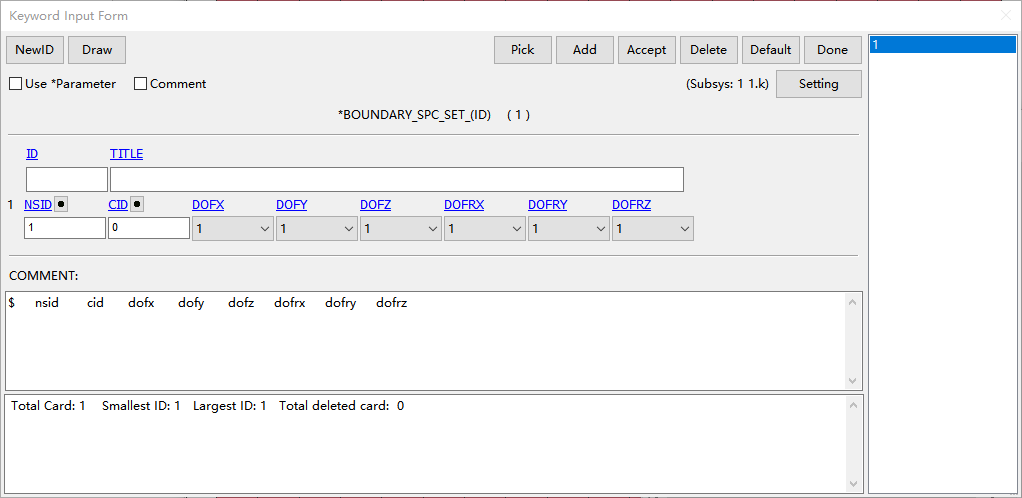This screenshot has height=498, width=1022.
Task: Open the ID field help link
Action: point(32,154)
